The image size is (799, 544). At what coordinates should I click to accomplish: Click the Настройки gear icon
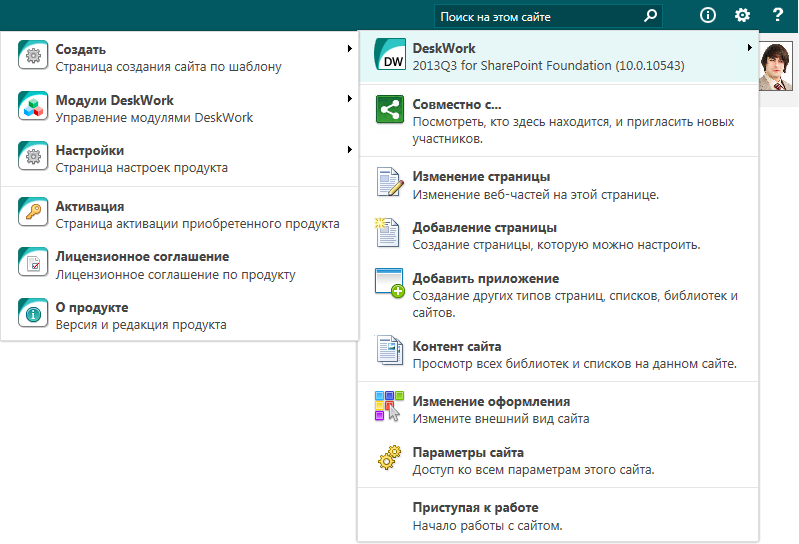(x=33, y=155)
